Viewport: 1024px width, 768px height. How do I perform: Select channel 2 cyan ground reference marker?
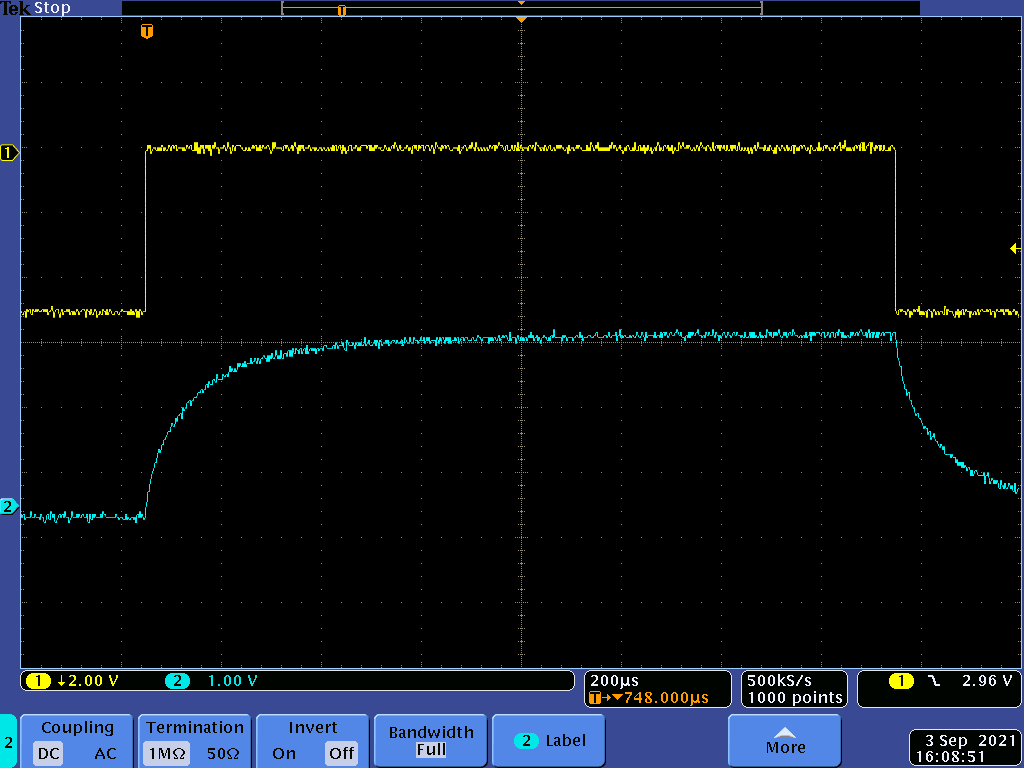point(8,507)
